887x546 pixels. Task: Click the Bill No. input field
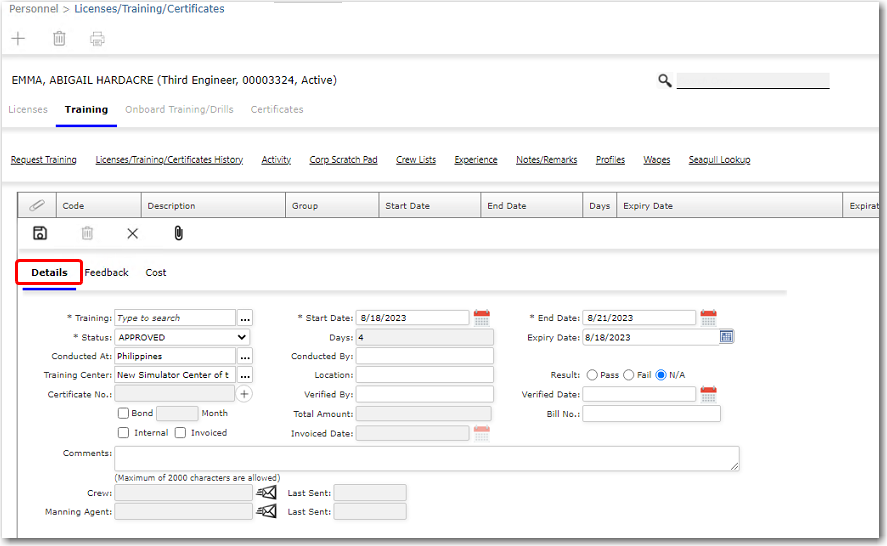[652, 414]
